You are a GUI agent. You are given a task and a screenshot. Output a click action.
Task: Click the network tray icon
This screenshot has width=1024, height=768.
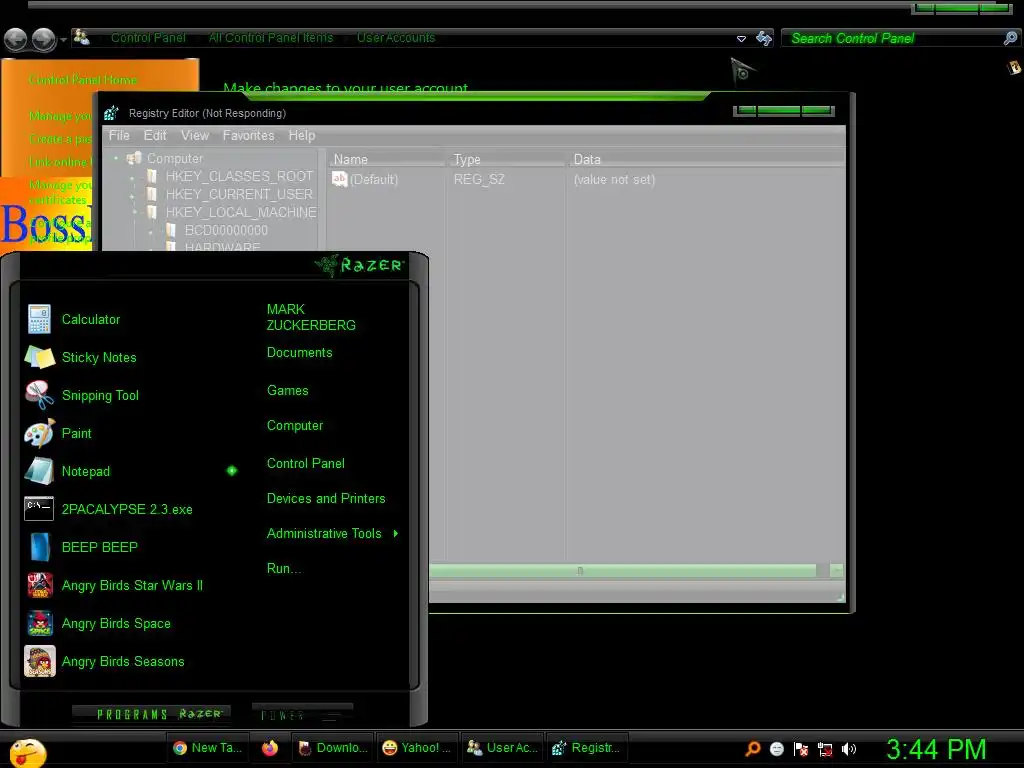(x=825, y=749)
